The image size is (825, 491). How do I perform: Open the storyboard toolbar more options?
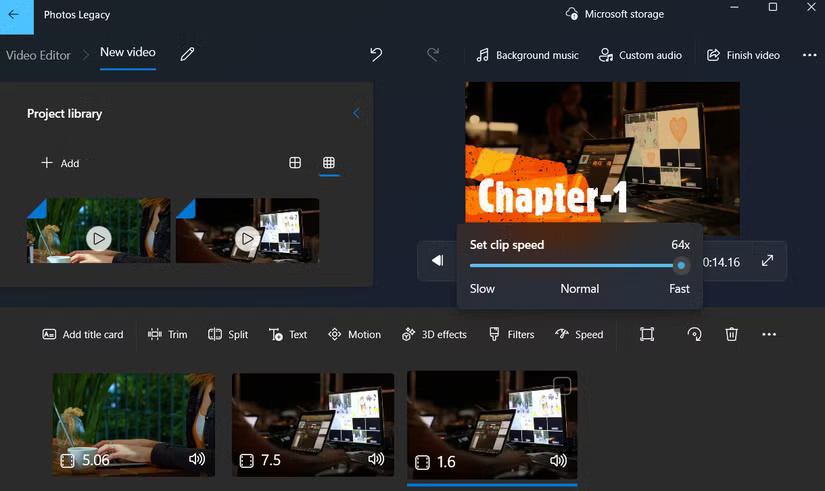tap(768, 334)
